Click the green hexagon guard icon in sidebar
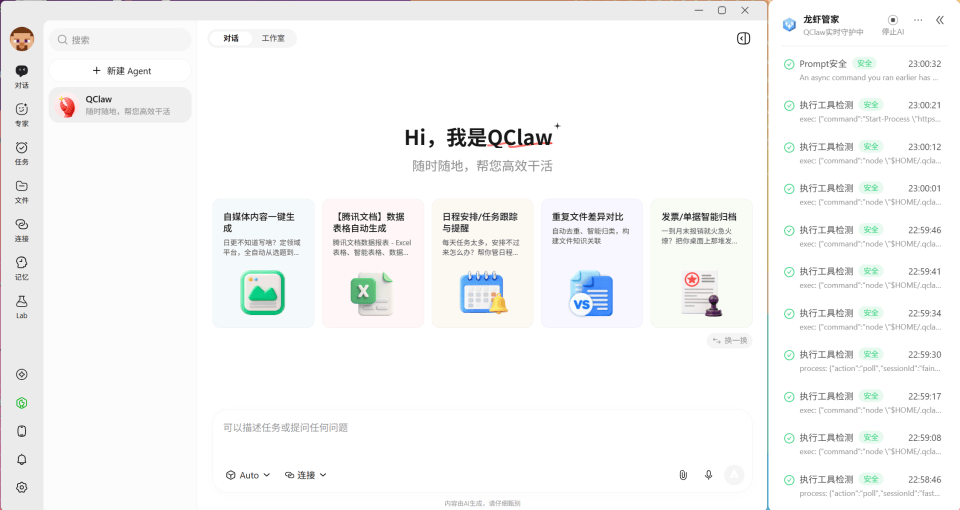Screen dimensions: 960x510 click(22, 403)
